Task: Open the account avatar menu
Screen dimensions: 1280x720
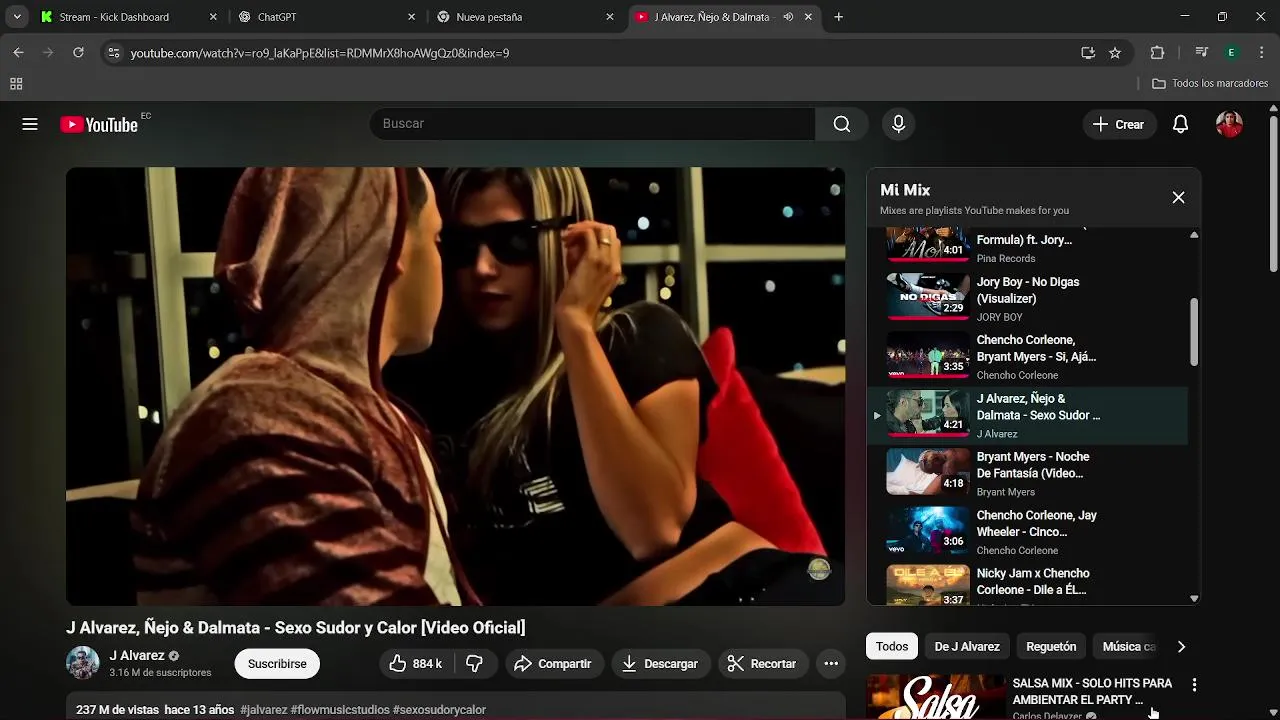Action: [x=1229, y=124]
